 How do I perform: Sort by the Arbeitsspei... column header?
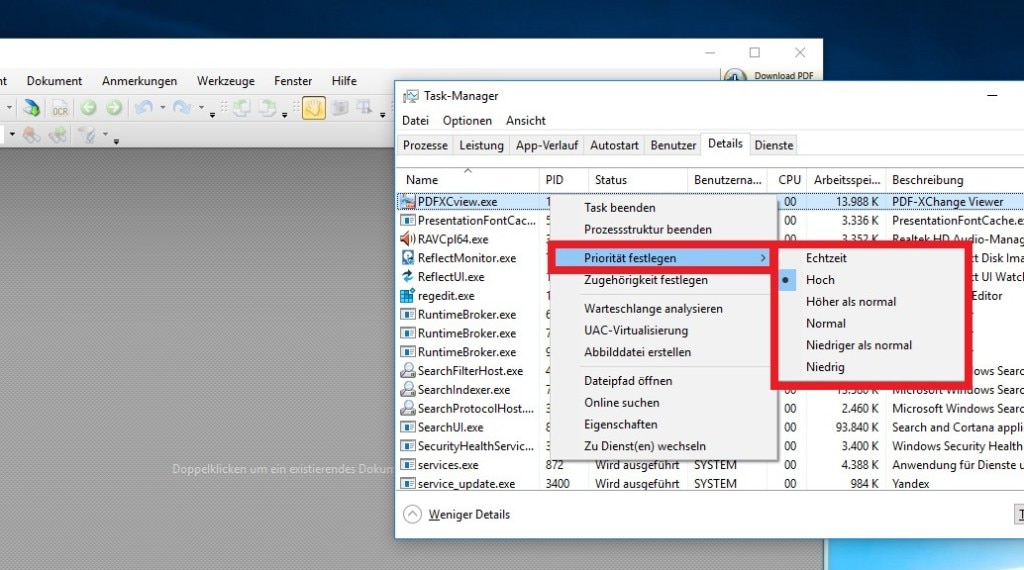point(847,180)
